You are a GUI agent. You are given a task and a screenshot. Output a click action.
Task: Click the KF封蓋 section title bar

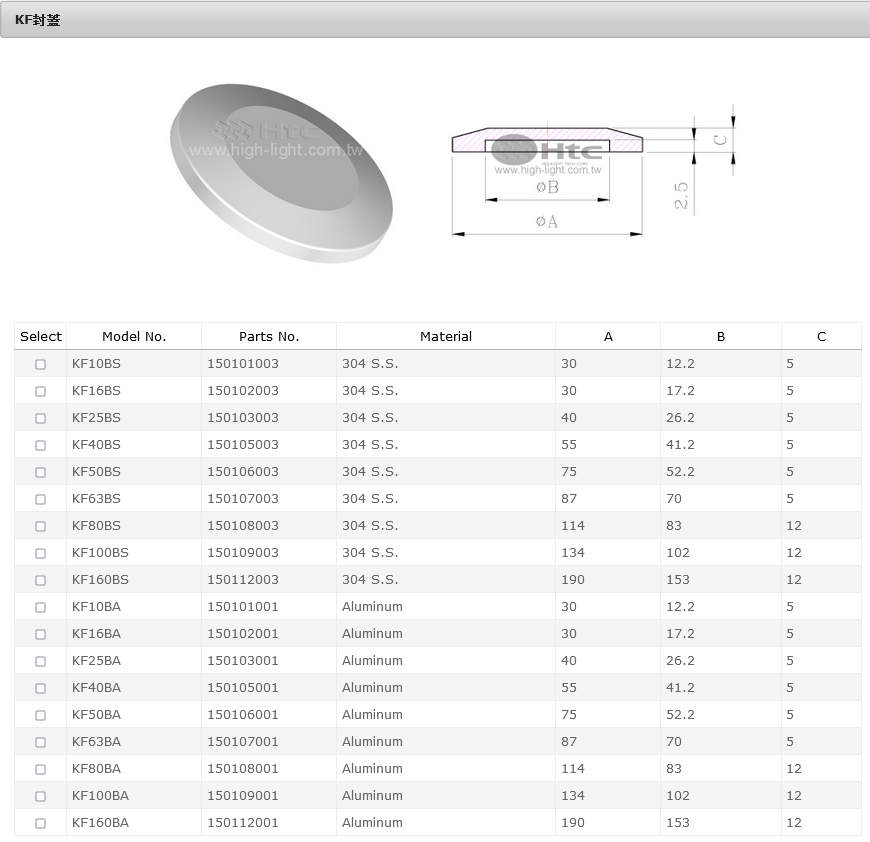[435, 19]
